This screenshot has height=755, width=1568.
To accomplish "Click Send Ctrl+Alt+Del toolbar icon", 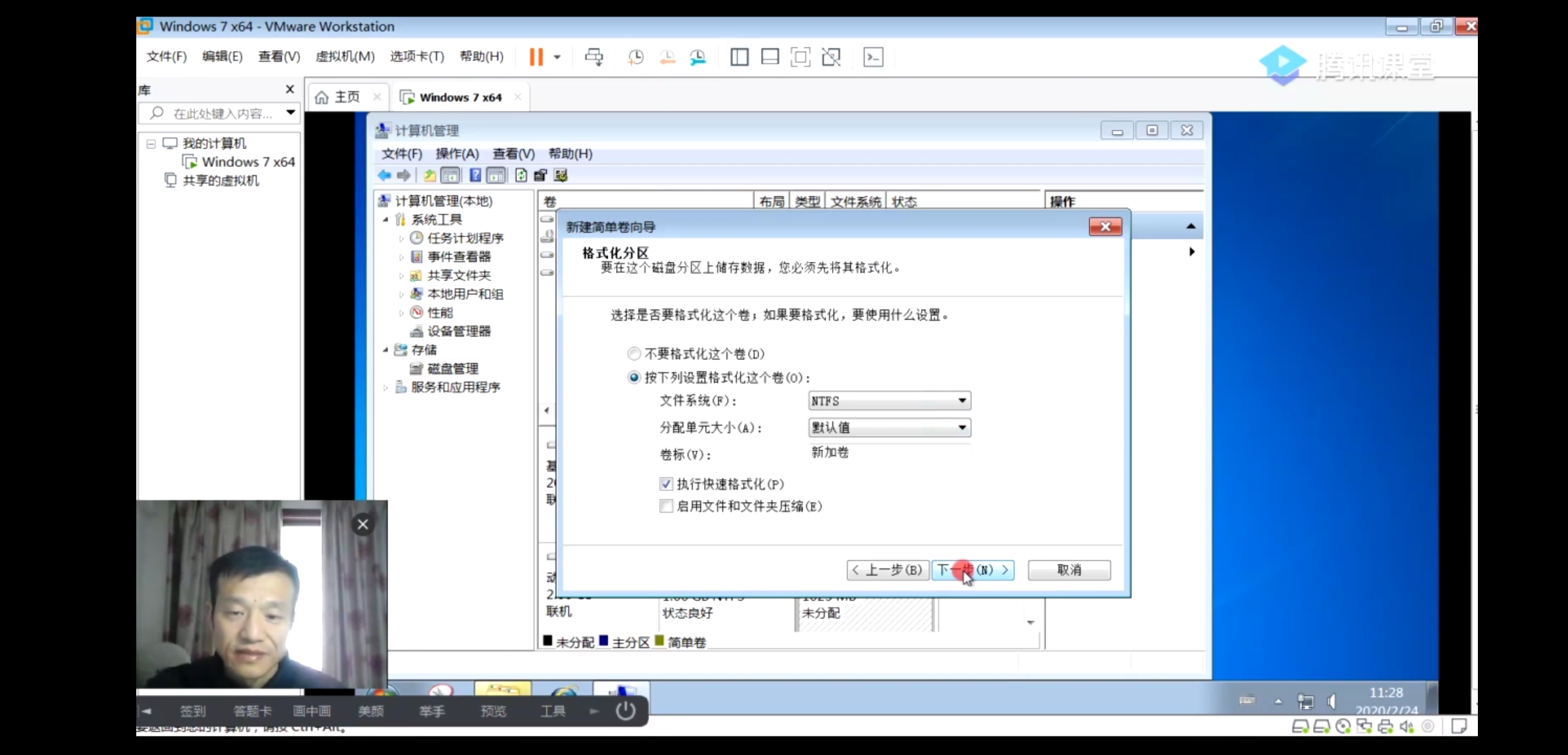I will [594, 57].
